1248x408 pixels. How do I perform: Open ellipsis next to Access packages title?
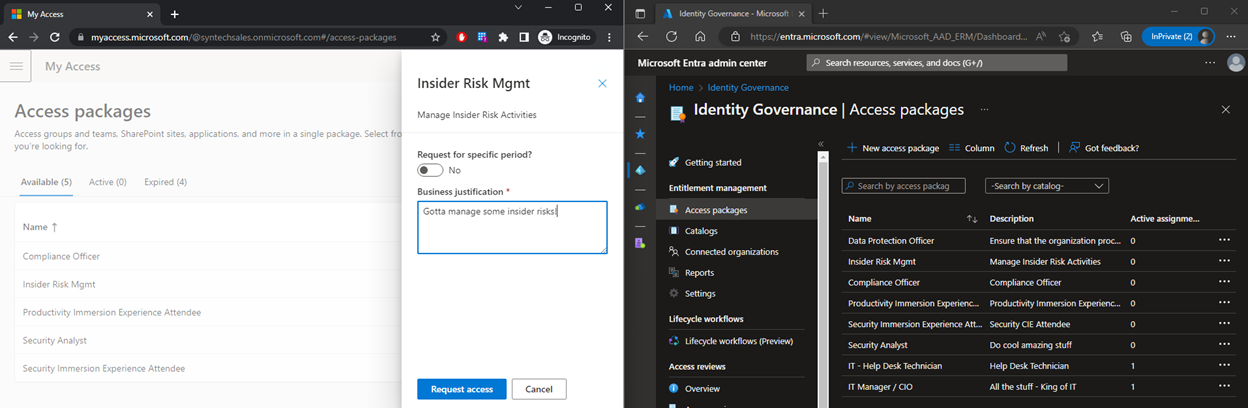click(984, 109)
